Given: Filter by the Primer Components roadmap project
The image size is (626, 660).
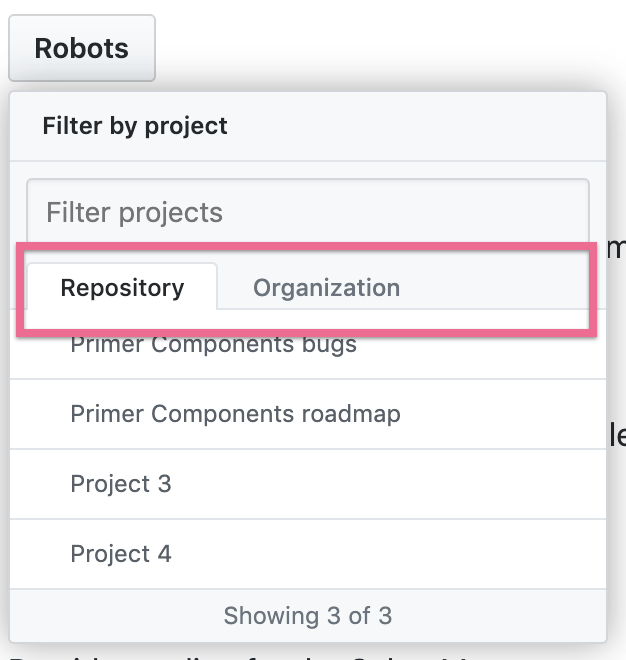Looking at the screenshot, I should pos(235,414).
